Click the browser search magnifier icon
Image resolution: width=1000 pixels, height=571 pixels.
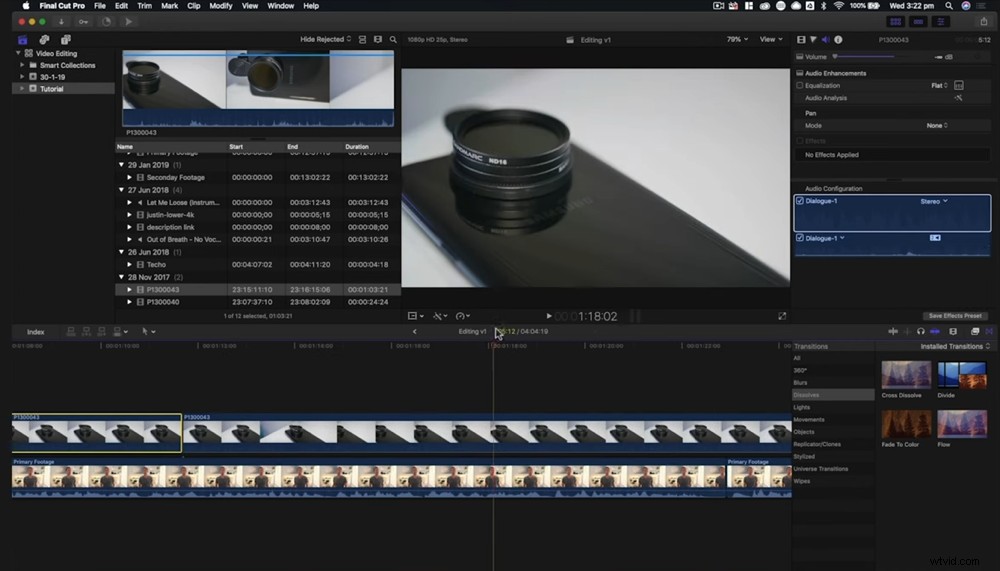pyautogui.click(x=393, y=40)
